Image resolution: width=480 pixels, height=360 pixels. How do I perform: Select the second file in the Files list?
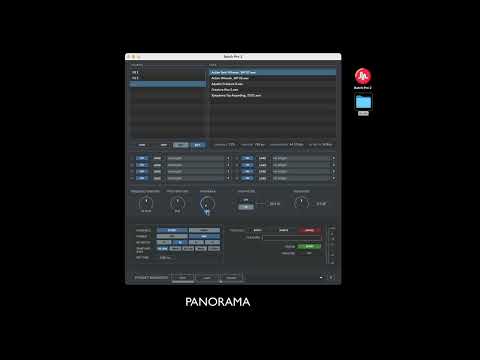pos(272,78)
